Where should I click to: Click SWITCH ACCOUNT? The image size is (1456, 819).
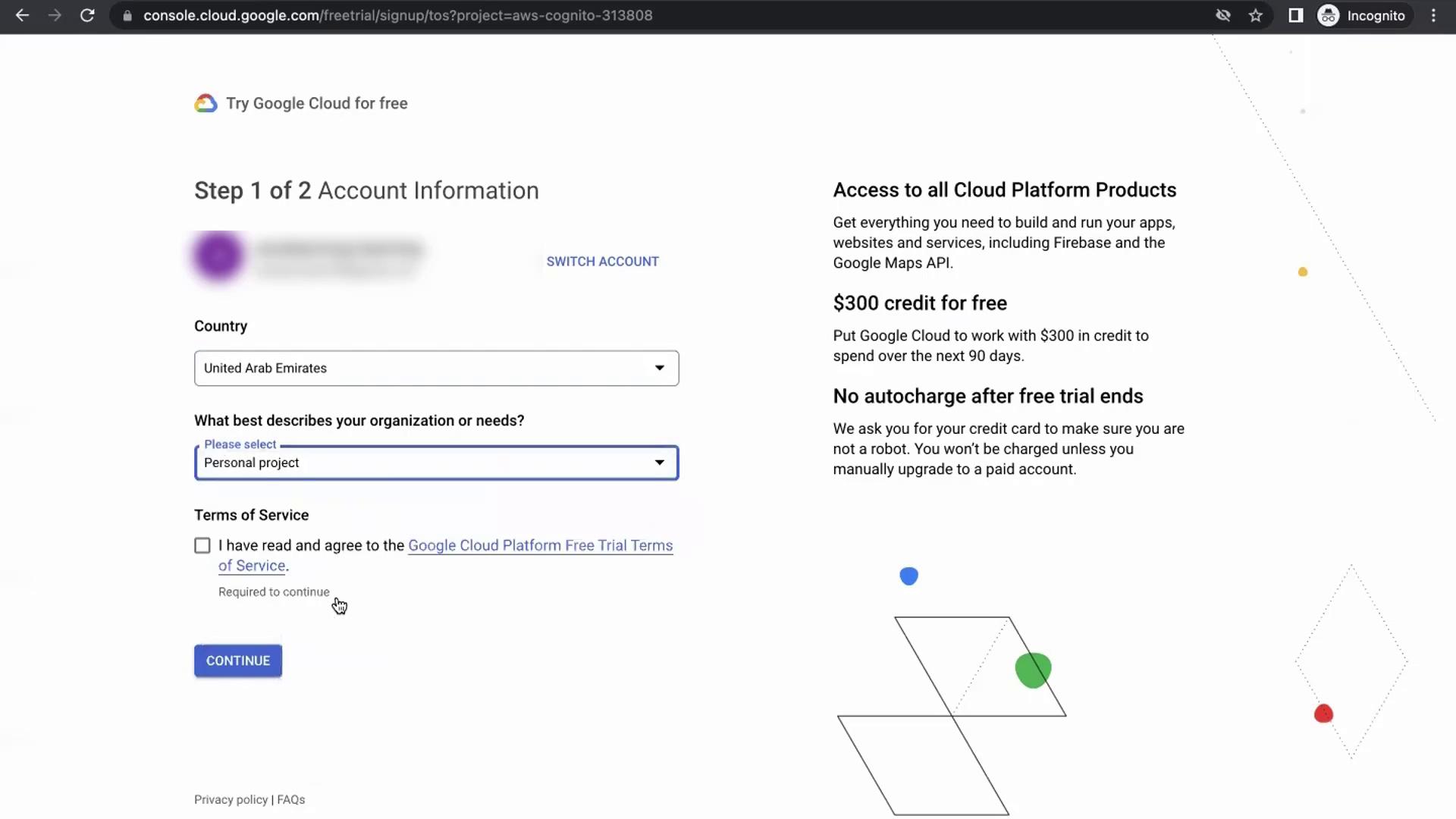602,262
